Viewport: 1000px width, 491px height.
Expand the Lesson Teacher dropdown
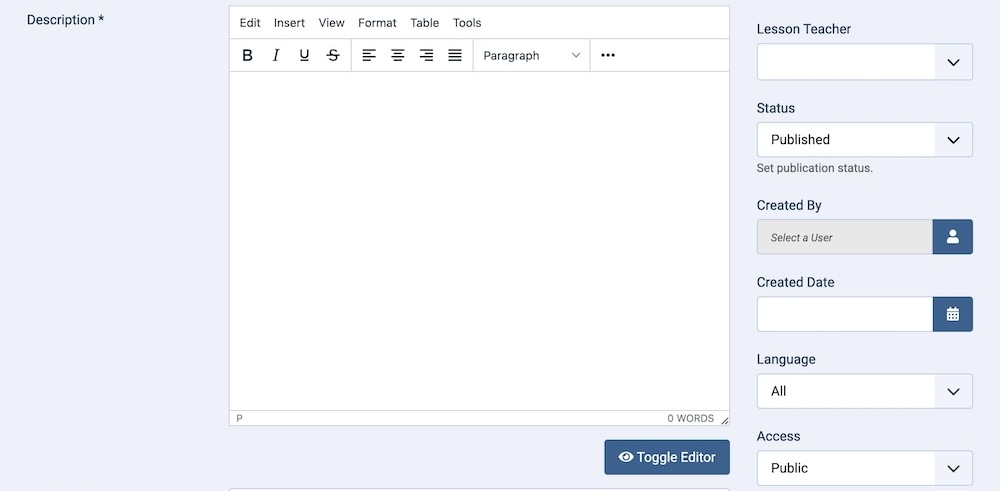(x=864, y=62)
